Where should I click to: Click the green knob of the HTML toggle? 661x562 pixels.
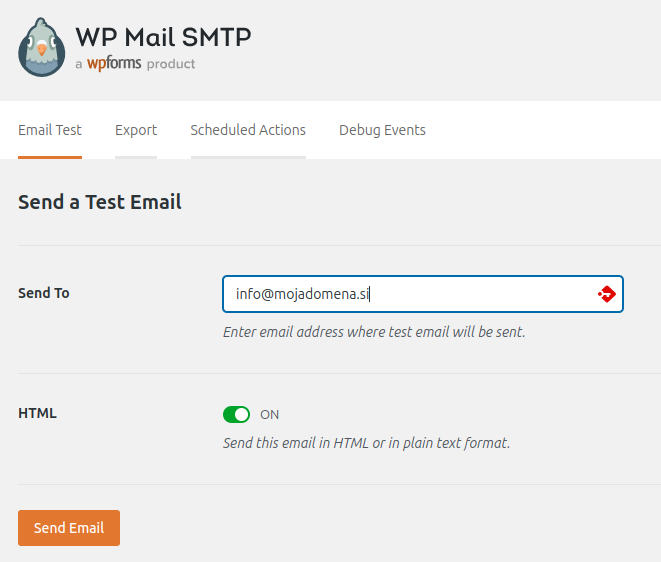click(242, 414)
